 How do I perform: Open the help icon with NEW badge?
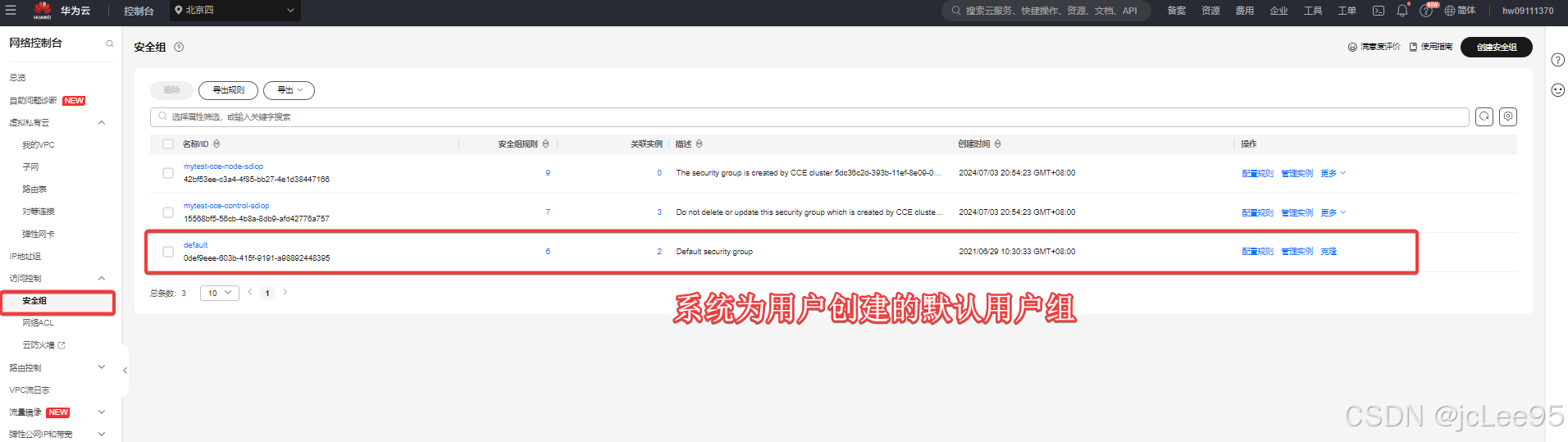click(1427, 10)
